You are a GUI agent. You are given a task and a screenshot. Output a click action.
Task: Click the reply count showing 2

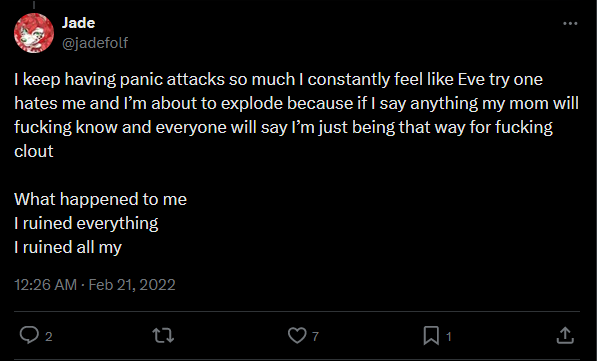point(48,337)
